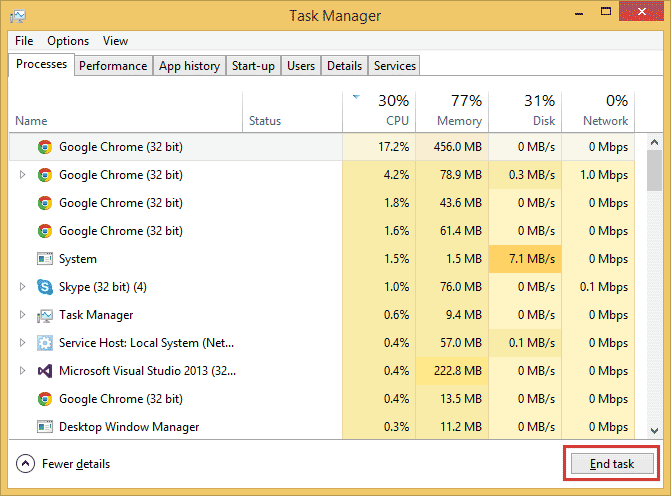This screenshot has width=671, height=496.
Task: Collapse view with Fewer details toggle
Action: click(63, 464)
